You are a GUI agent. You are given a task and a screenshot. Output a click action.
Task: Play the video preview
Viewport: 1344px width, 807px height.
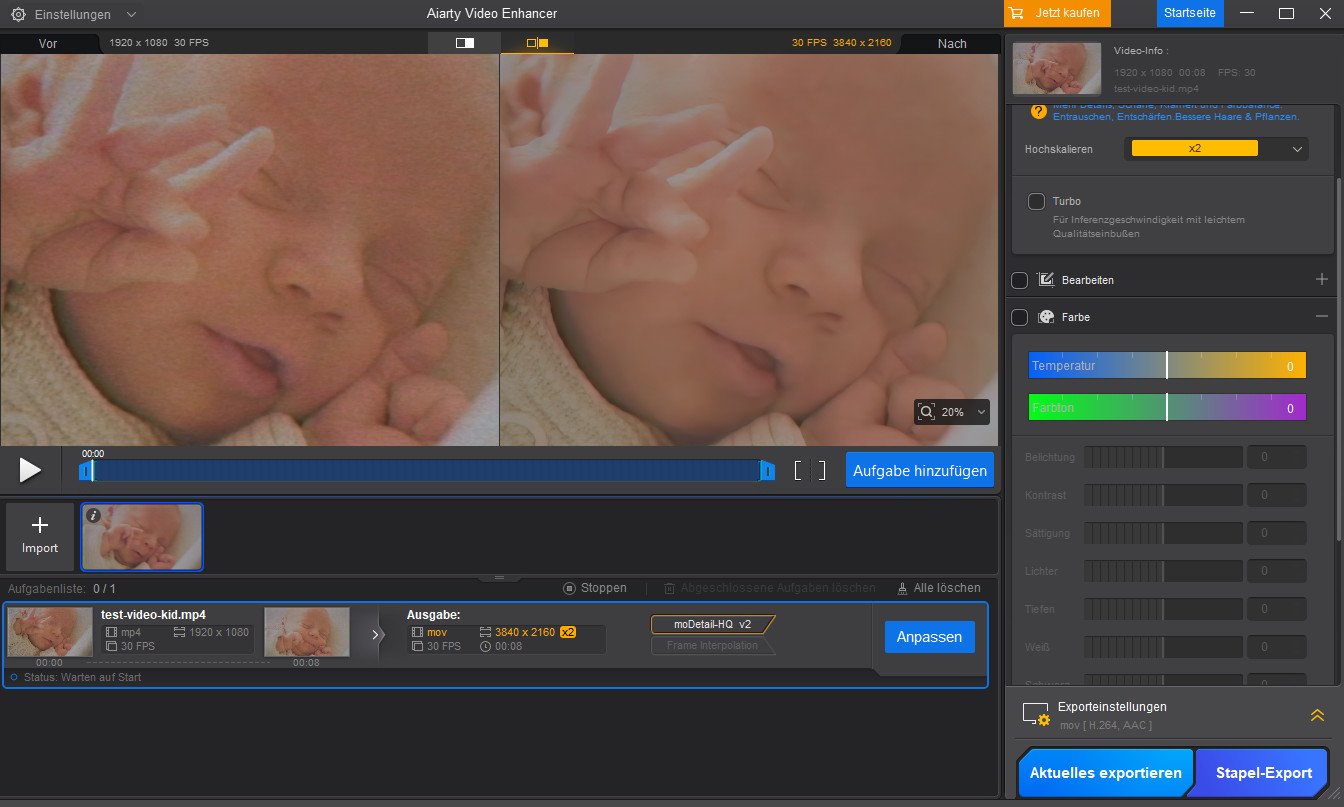coord(30,470)
